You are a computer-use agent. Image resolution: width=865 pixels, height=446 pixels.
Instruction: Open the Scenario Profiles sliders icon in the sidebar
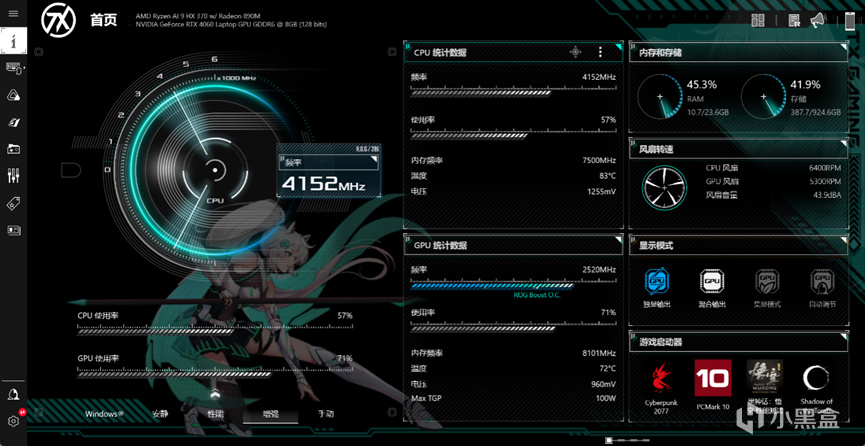(x=13, y=176)
